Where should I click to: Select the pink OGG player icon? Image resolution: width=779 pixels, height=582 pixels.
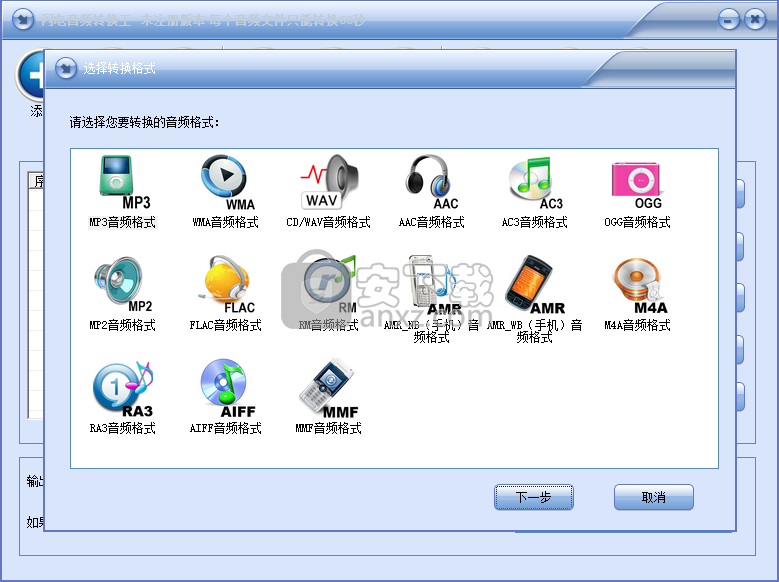[x=637, y=185]
